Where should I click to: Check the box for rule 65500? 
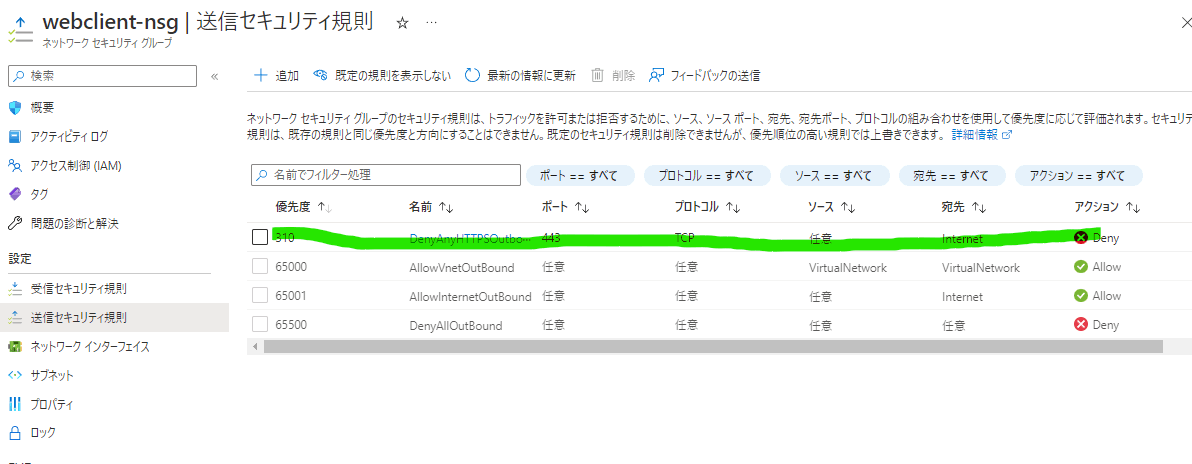(x=260, y=325)
